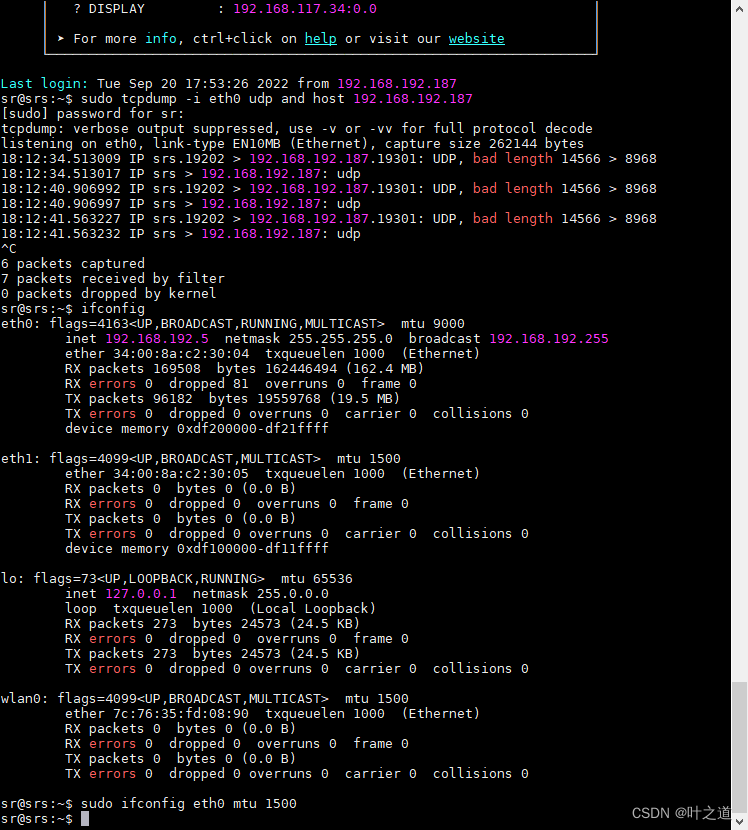The image size is (748, 830).
Task: Open the help link in banner
Action: pyautogui.click(x=320, y=39)
